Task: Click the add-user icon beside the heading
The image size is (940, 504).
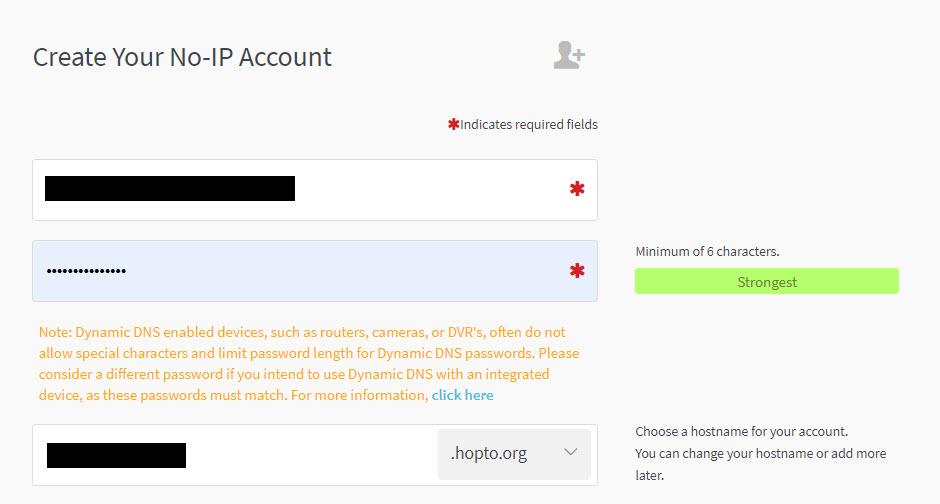Action: 569,55
